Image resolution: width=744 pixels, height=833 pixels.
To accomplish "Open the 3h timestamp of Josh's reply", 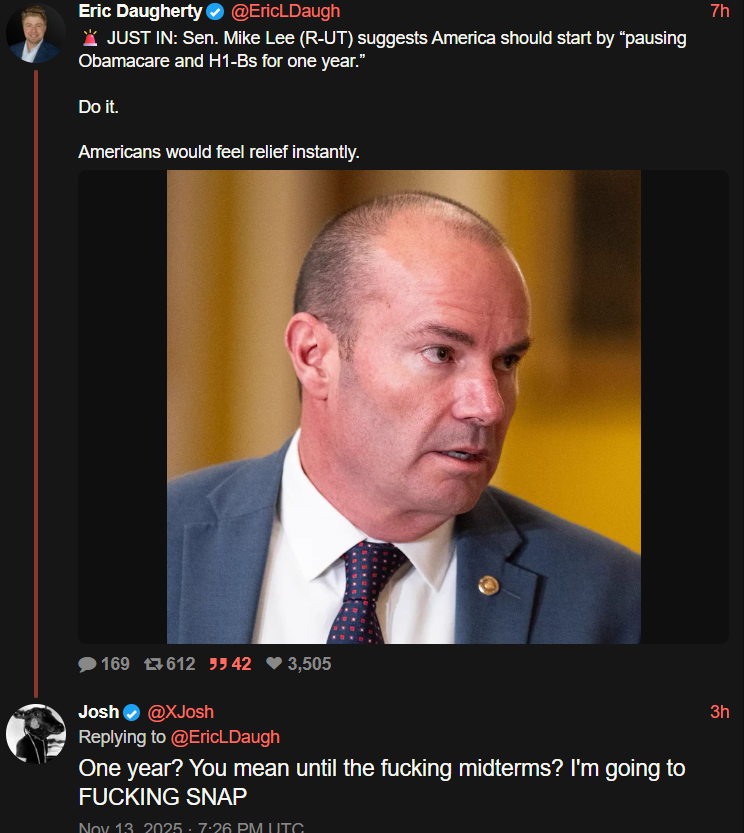I will point(720,712).
